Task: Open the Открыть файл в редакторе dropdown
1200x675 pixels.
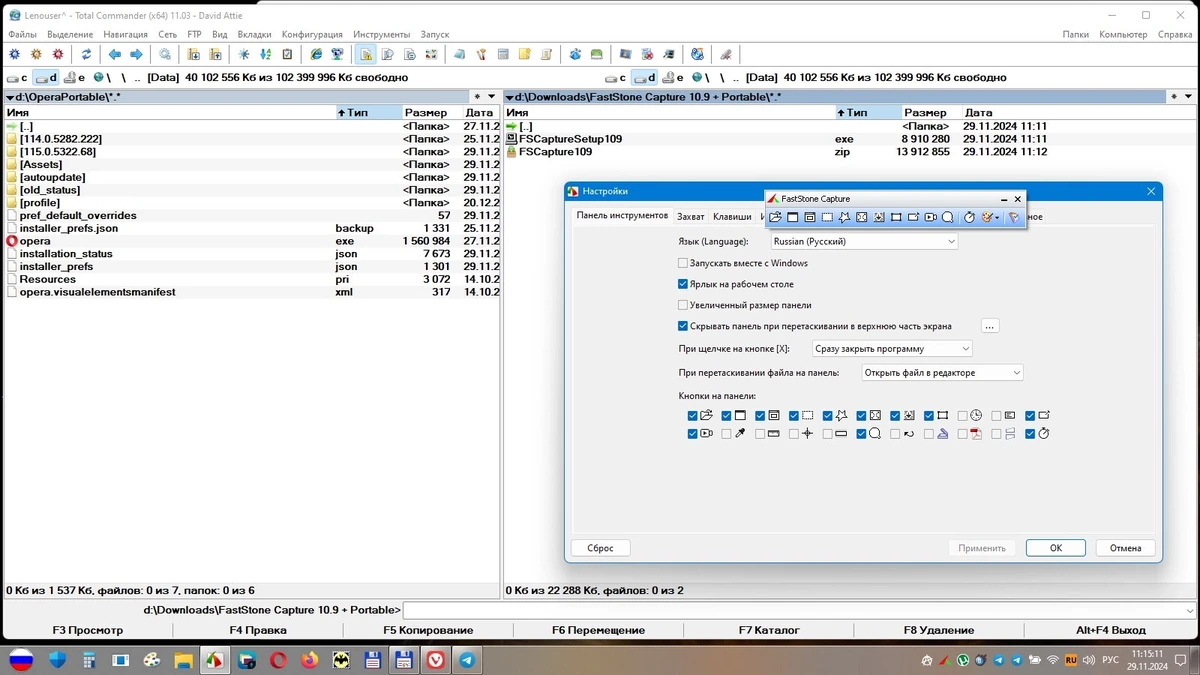Action: click(942, 372)
